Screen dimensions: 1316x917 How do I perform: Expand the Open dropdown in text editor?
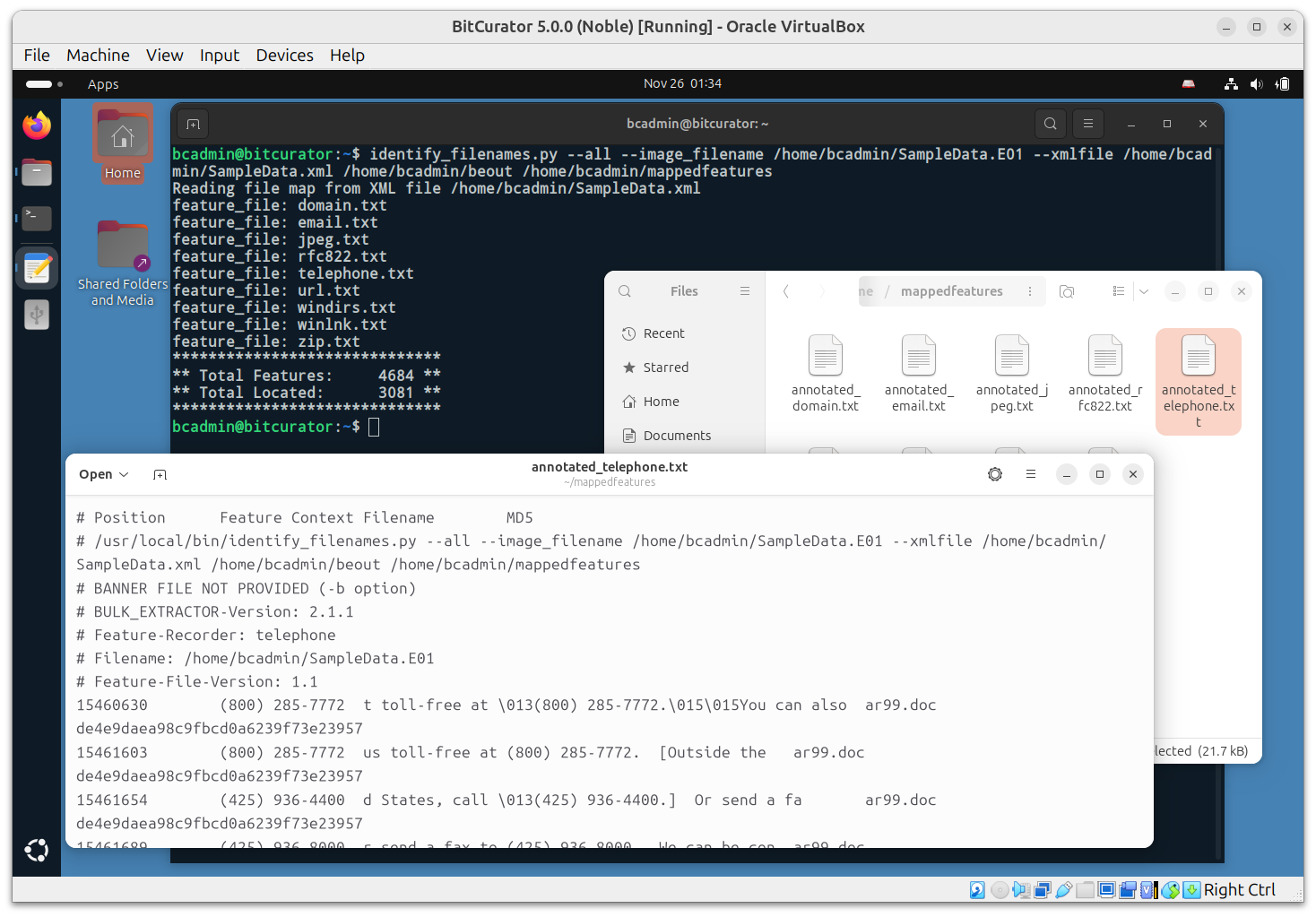point(104,474)
